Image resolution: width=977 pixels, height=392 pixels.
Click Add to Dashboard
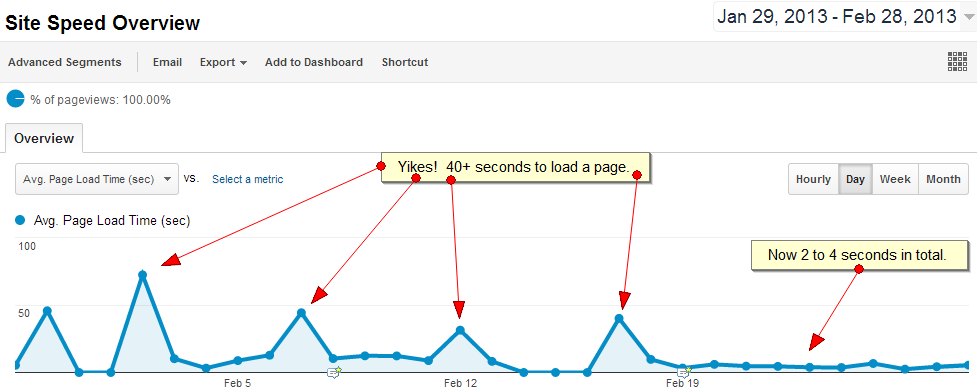coord(313,62)
